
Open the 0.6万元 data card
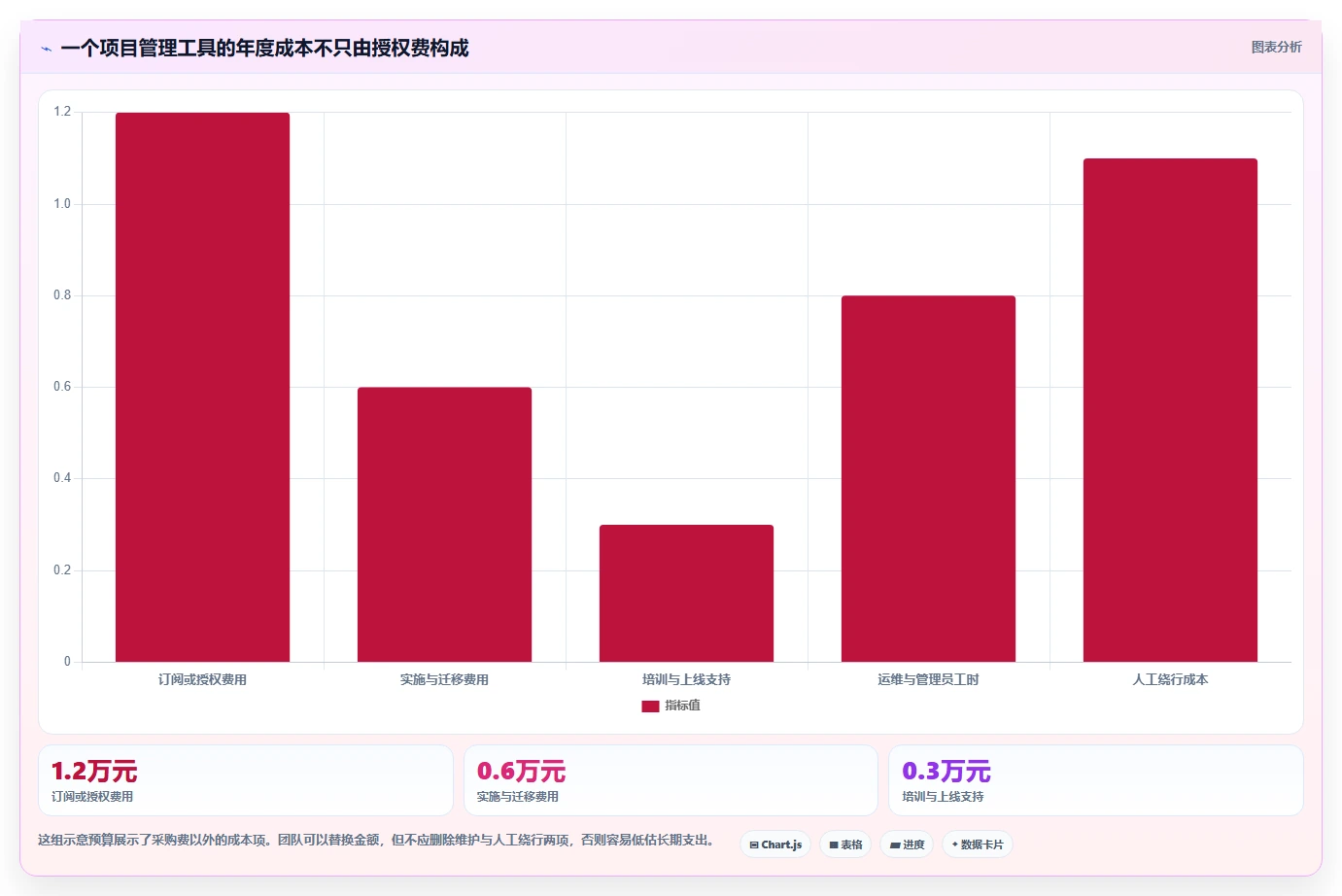671,780
